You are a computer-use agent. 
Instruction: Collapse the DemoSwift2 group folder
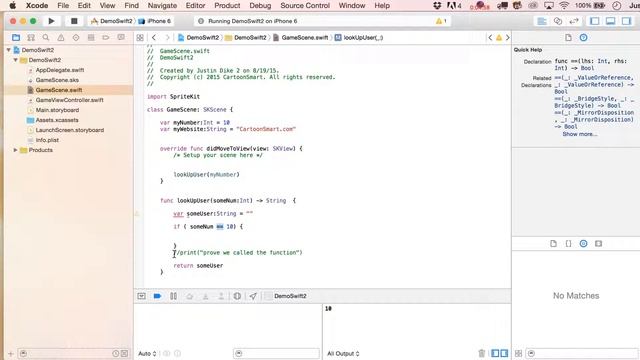coord(16,60)
